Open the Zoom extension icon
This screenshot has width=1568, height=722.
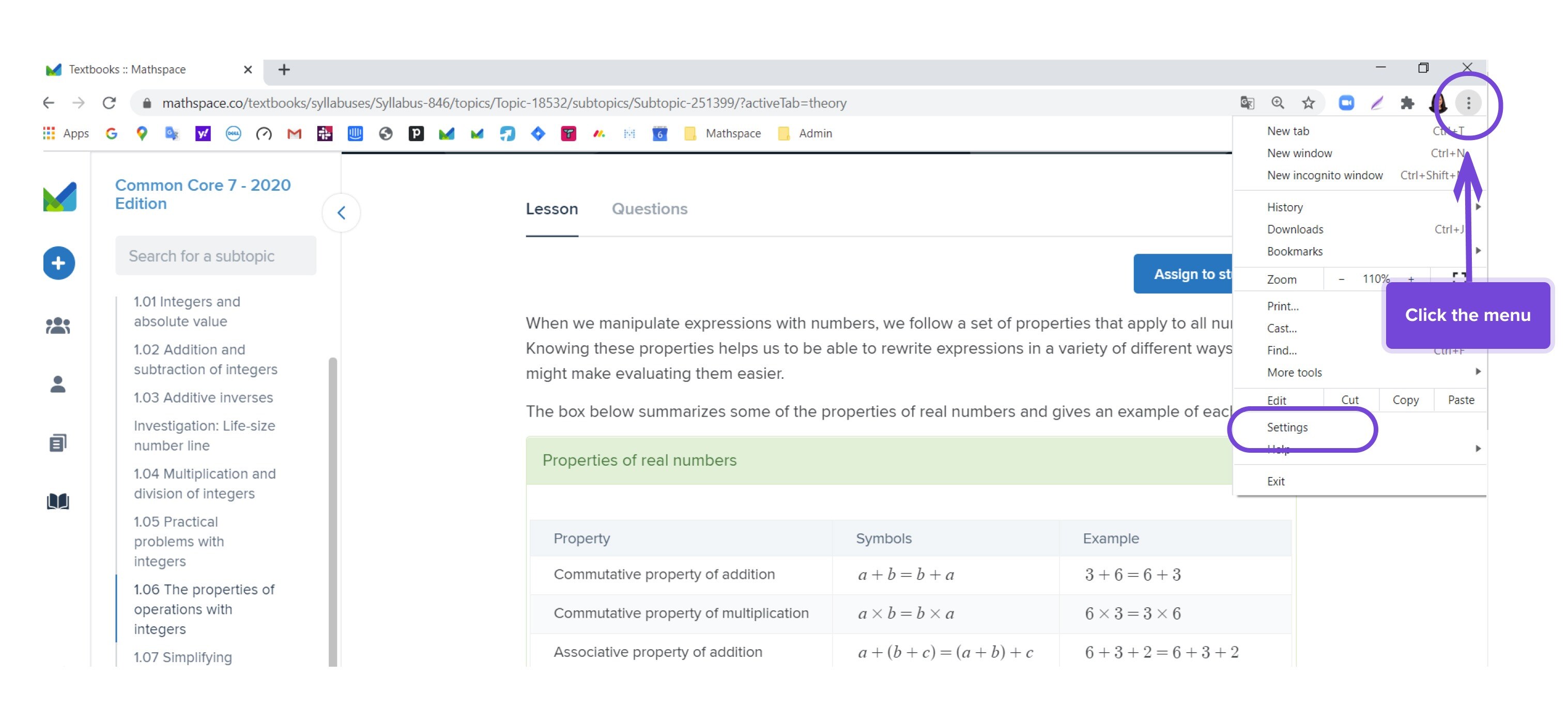point(1346,103)
